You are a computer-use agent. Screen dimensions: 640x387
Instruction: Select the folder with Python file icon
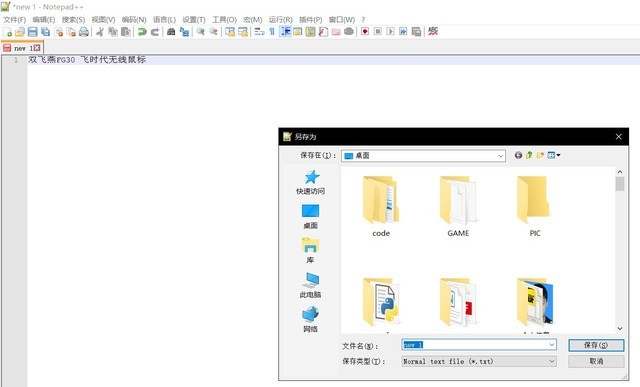click(381, 303)
